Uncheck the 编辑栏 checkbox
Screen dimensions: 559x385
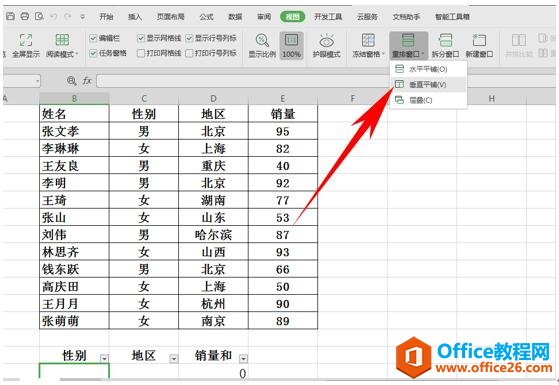[93, 38]
